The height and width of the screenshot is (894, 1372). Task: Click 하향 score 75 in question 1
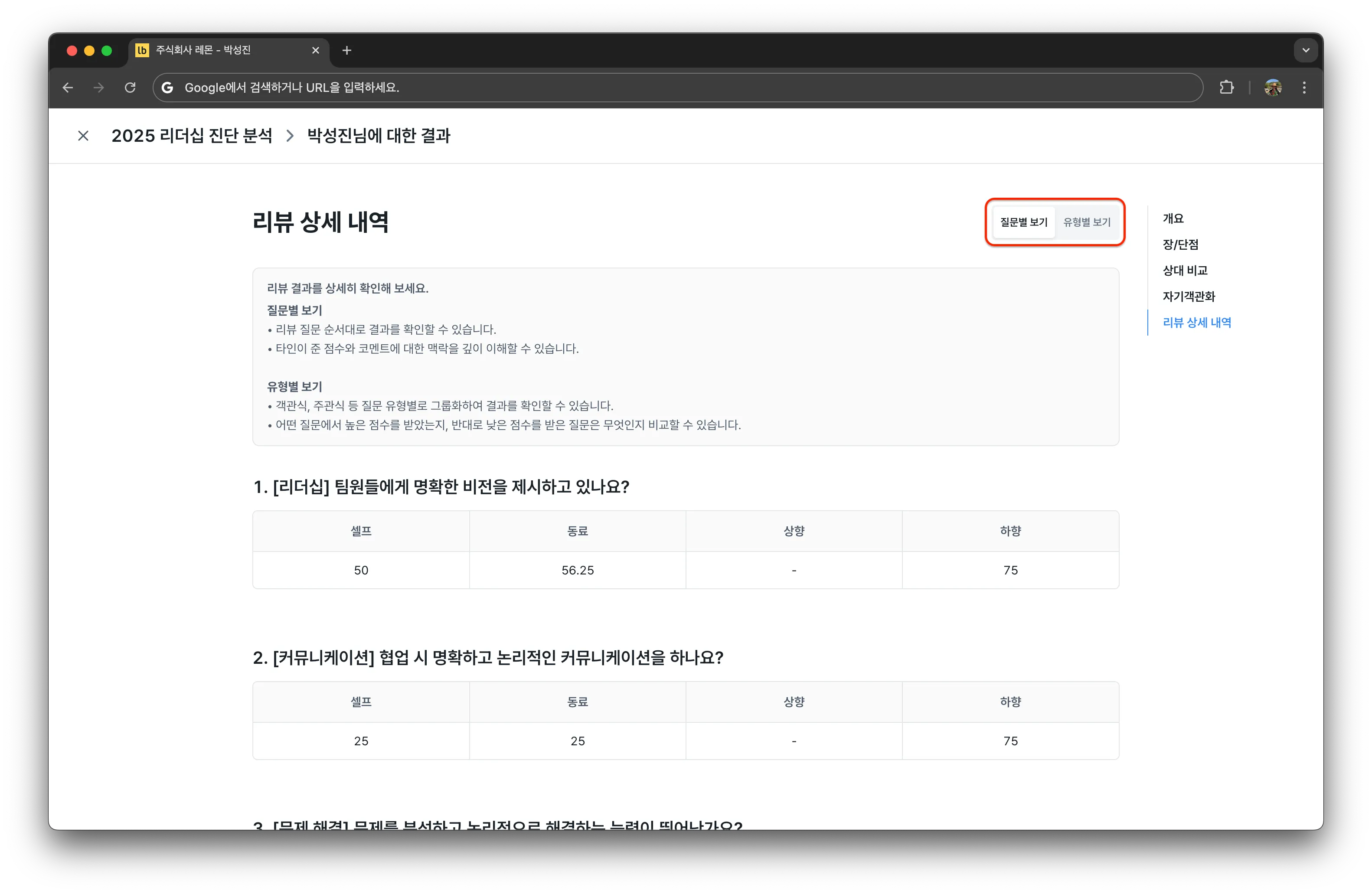pyautogui.click(x=1010, y=571)
